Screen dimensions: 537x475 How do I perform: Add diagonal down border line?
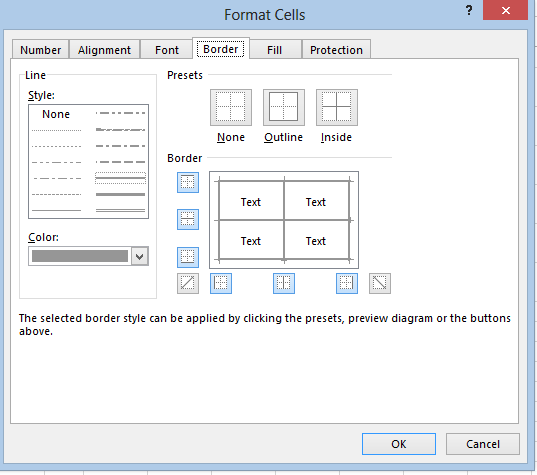click(380, 283)
